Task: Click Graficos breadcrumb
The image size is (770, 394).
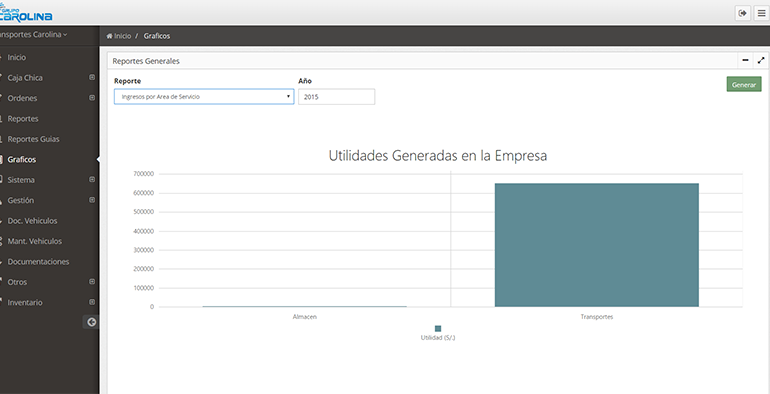Action: point(157,36)
